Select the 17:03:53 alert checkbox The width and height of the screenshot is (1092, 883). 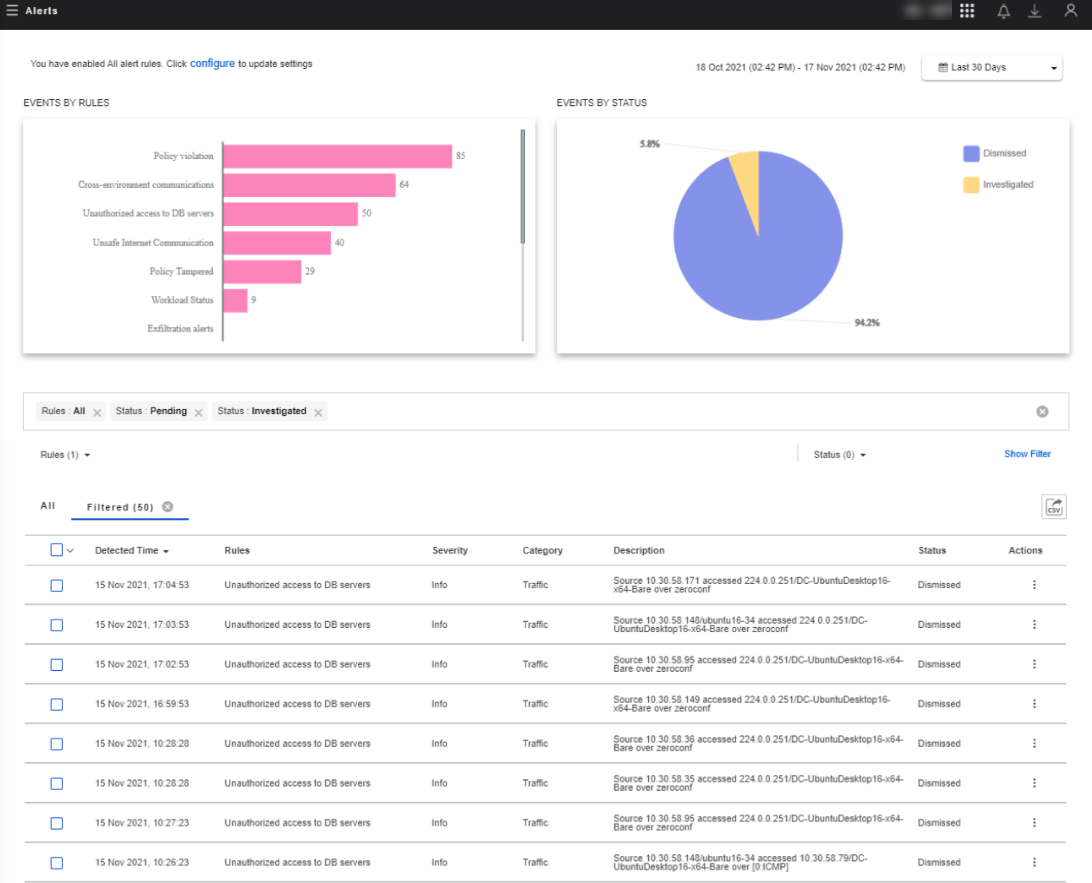pos(56,625)
